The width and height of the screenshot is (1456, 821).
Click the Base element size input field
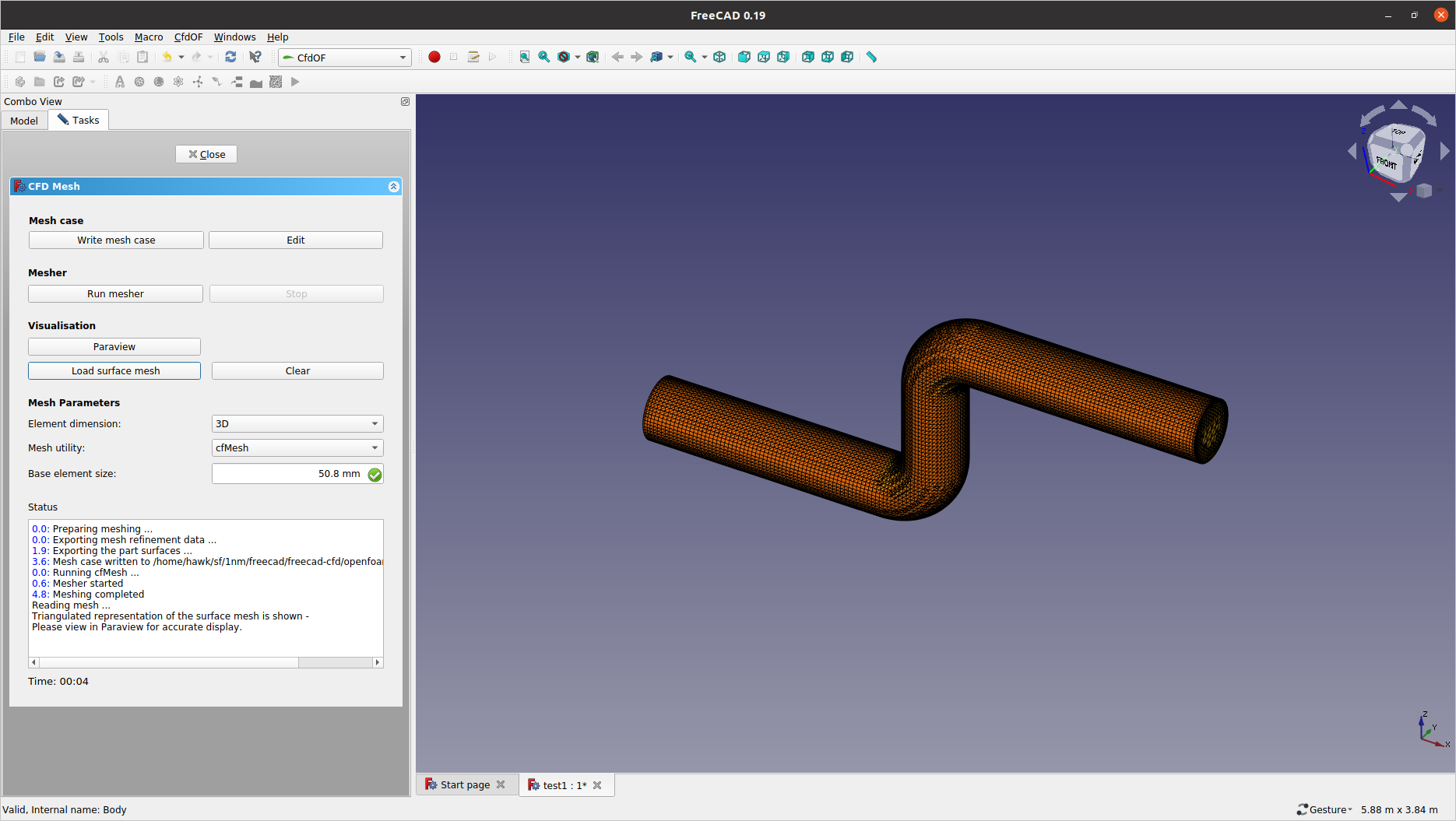[297, 474]
